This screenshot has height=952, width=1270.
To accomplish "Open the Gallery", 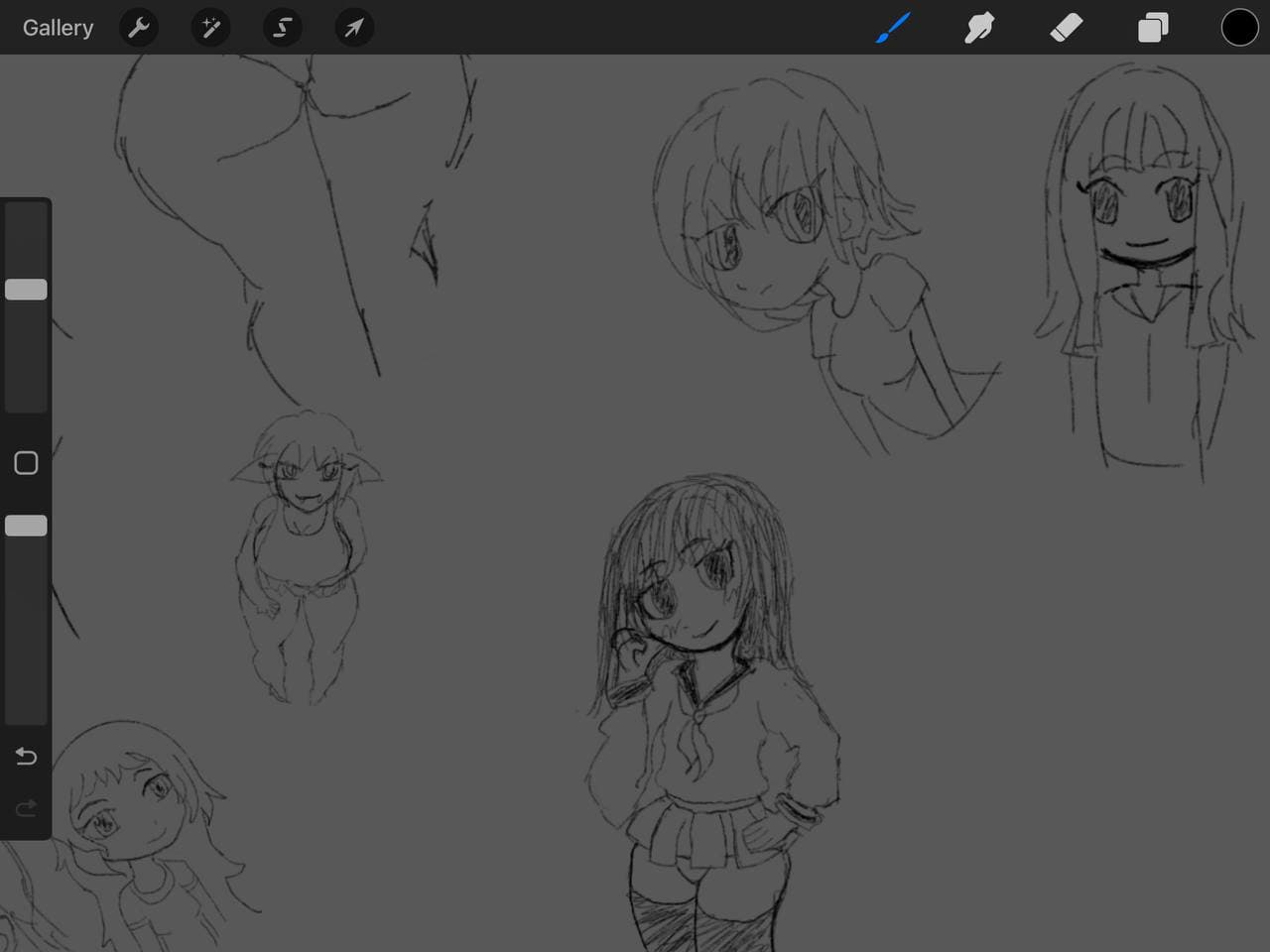I will tap(58, 28).
